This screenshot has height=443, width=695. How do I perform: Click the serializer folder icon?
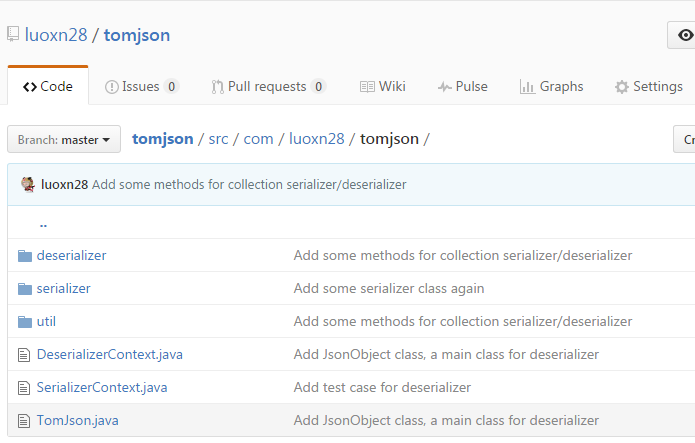(25, 289)
